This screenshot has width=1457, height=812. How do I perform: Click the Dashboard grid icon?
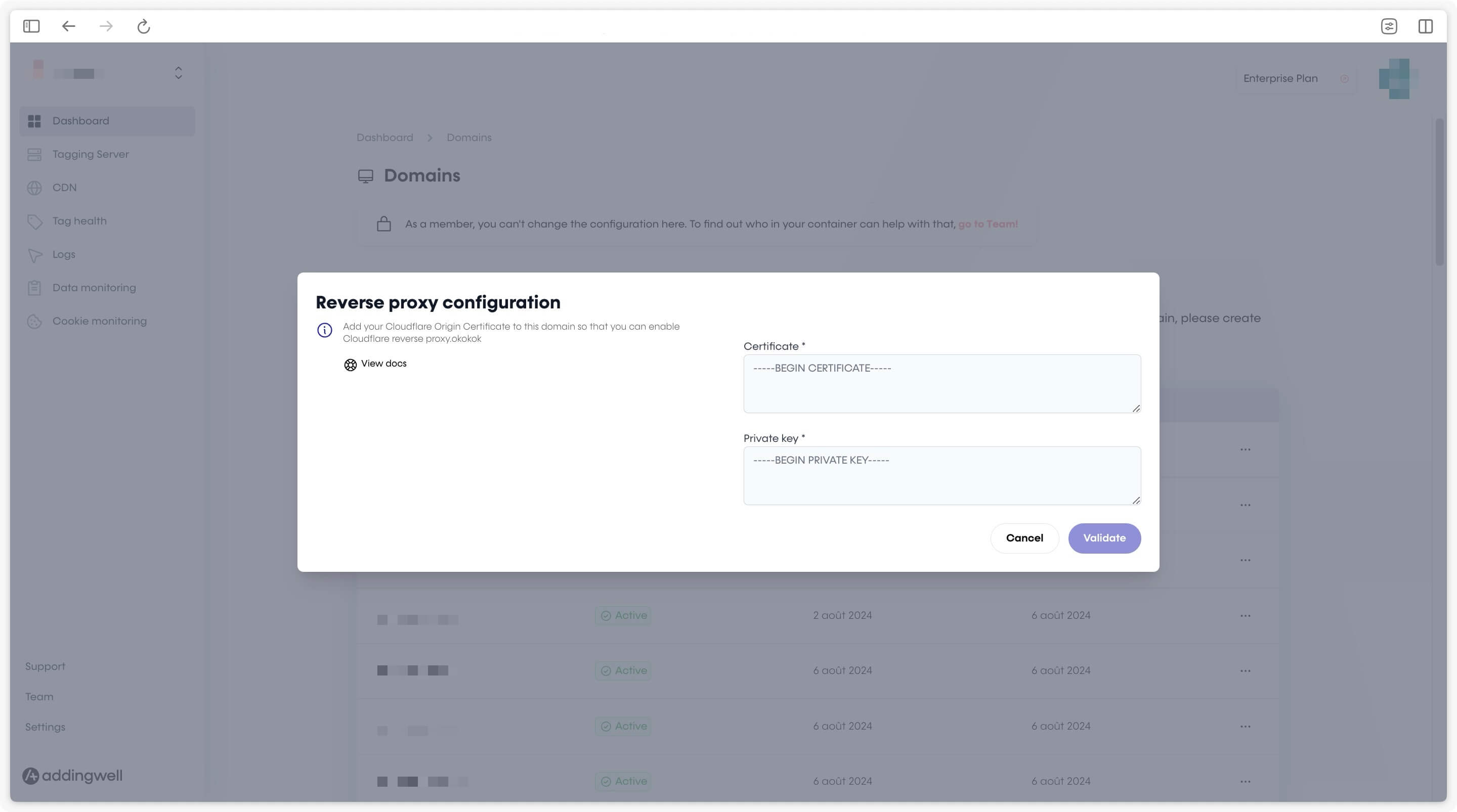pyautogui.click(x=34, y=121)
